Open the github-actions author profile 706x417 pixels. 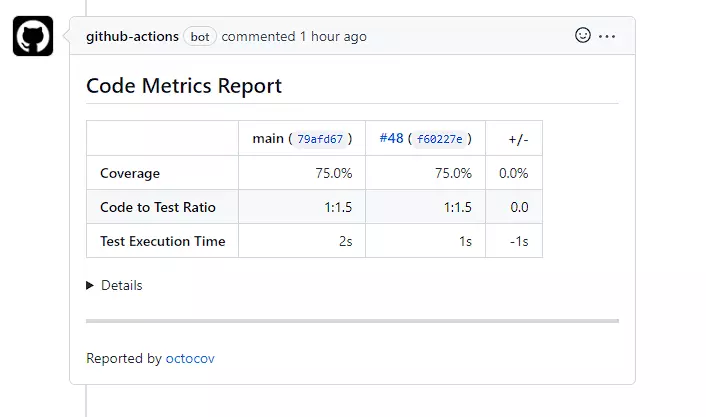pyautogui.click(x=132, y=36)
